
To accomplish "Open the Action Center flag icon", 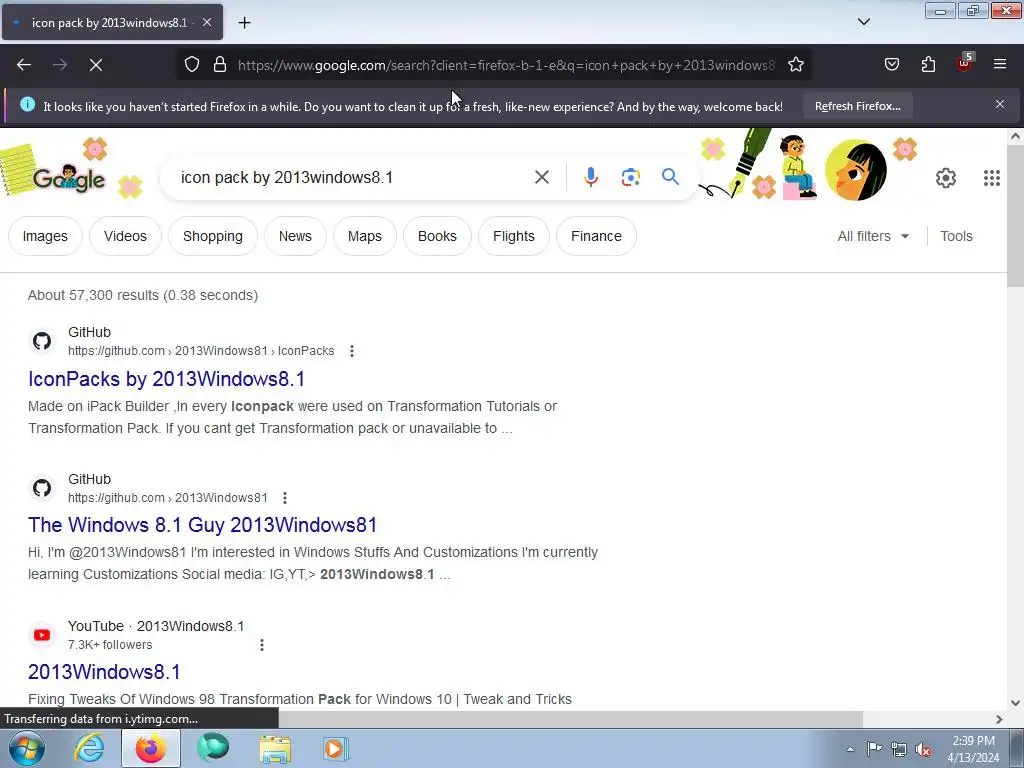I will [874, 748].
